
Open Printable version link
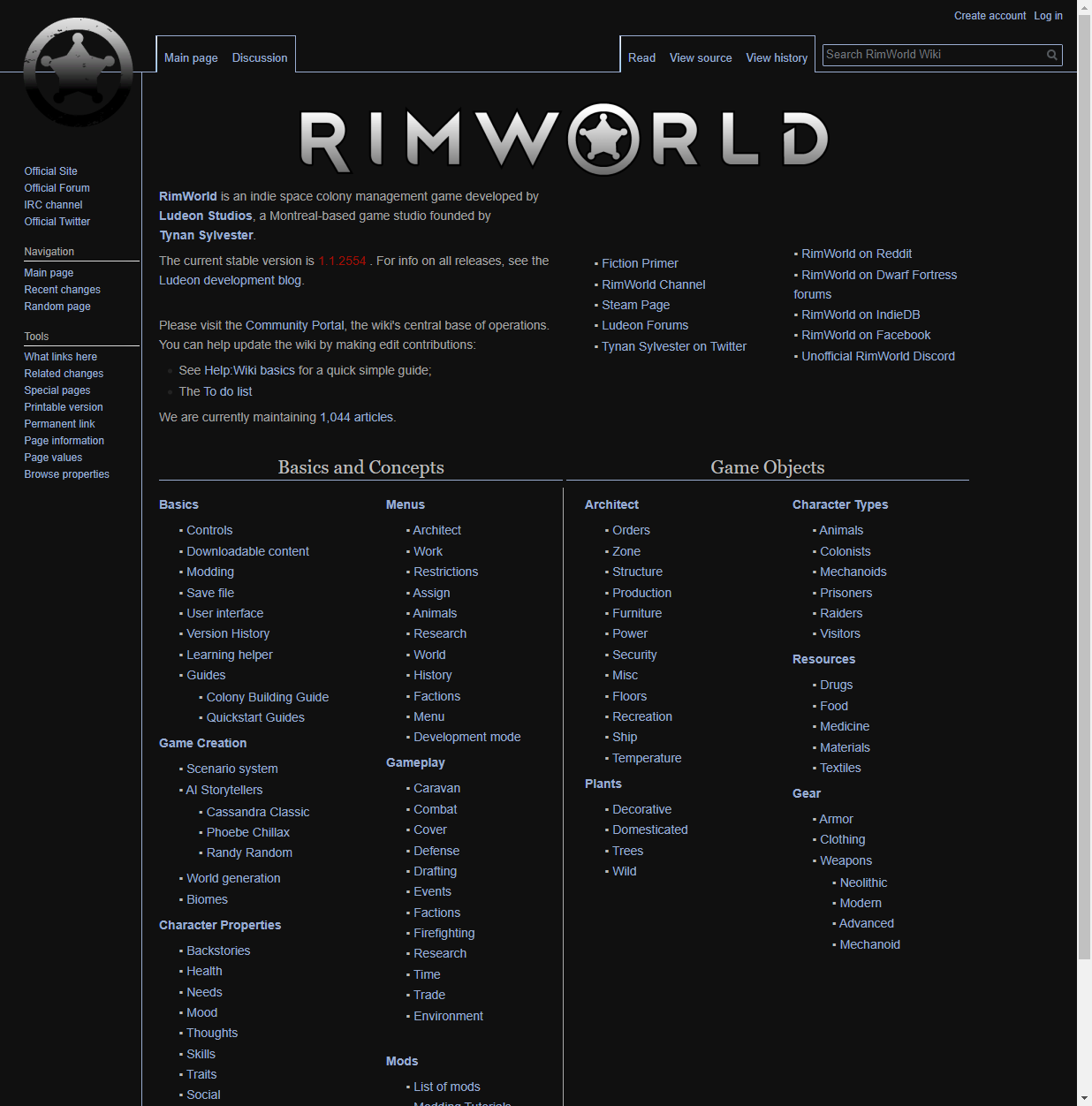(x=64, y=407)
